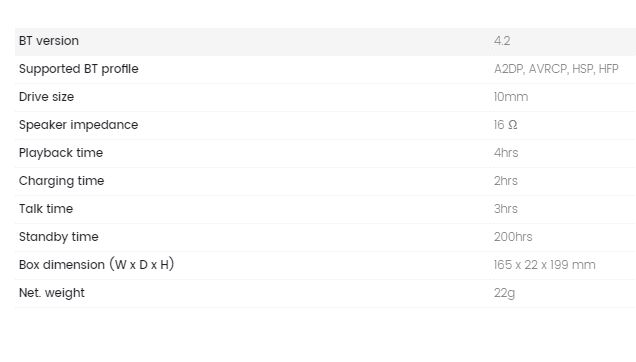Click the Supported BT profile label
636x362 pixels.
[x=79, y=69]
